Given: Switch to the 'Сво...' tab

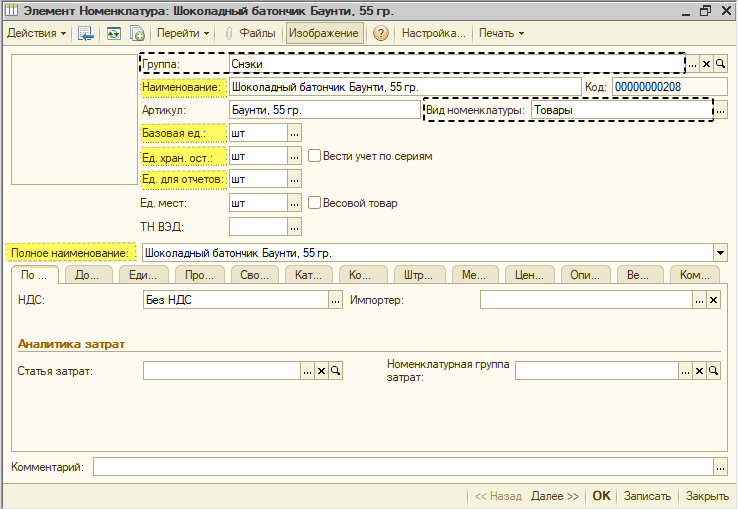Looking at the screenshot, I should click(x=255, y=275).
